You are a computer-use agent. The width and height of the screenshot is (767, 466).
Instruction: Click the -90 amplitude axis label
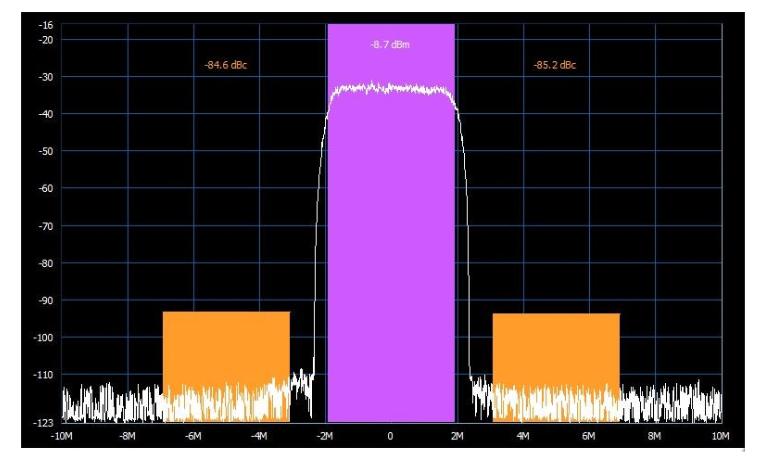(47, 300)
